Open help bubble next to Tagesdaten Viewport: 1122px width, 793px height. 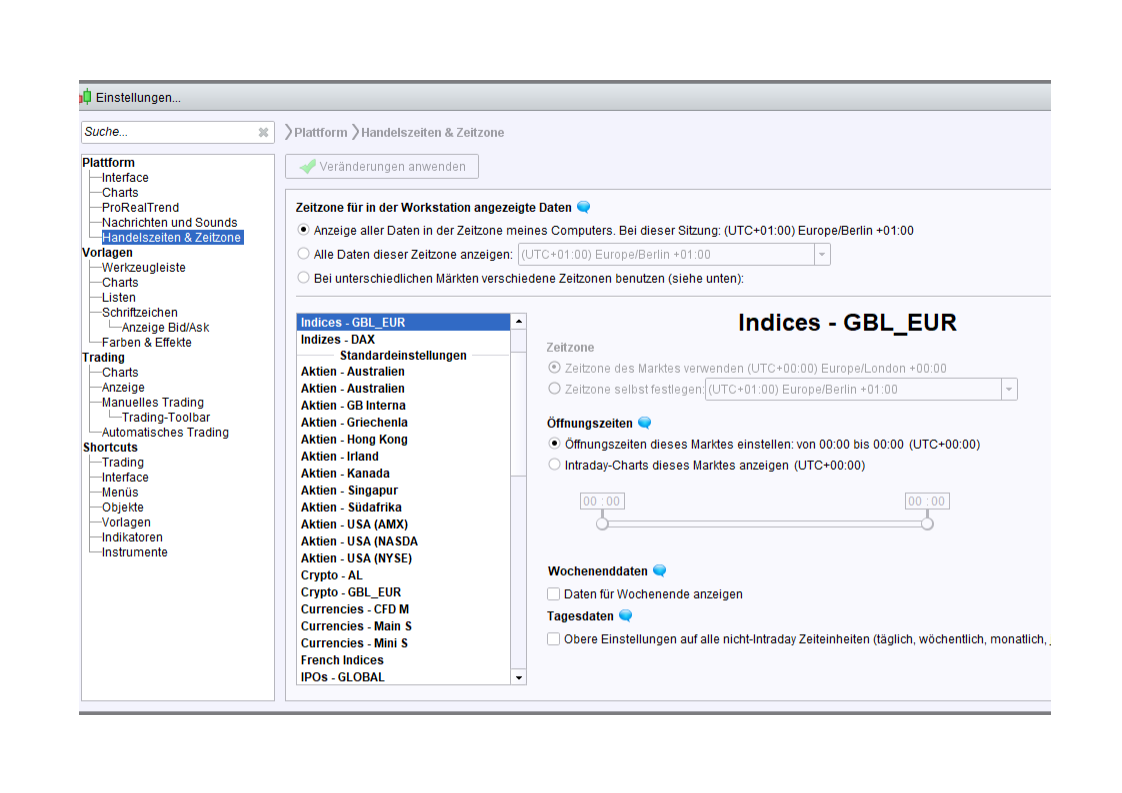pos(625,616)
